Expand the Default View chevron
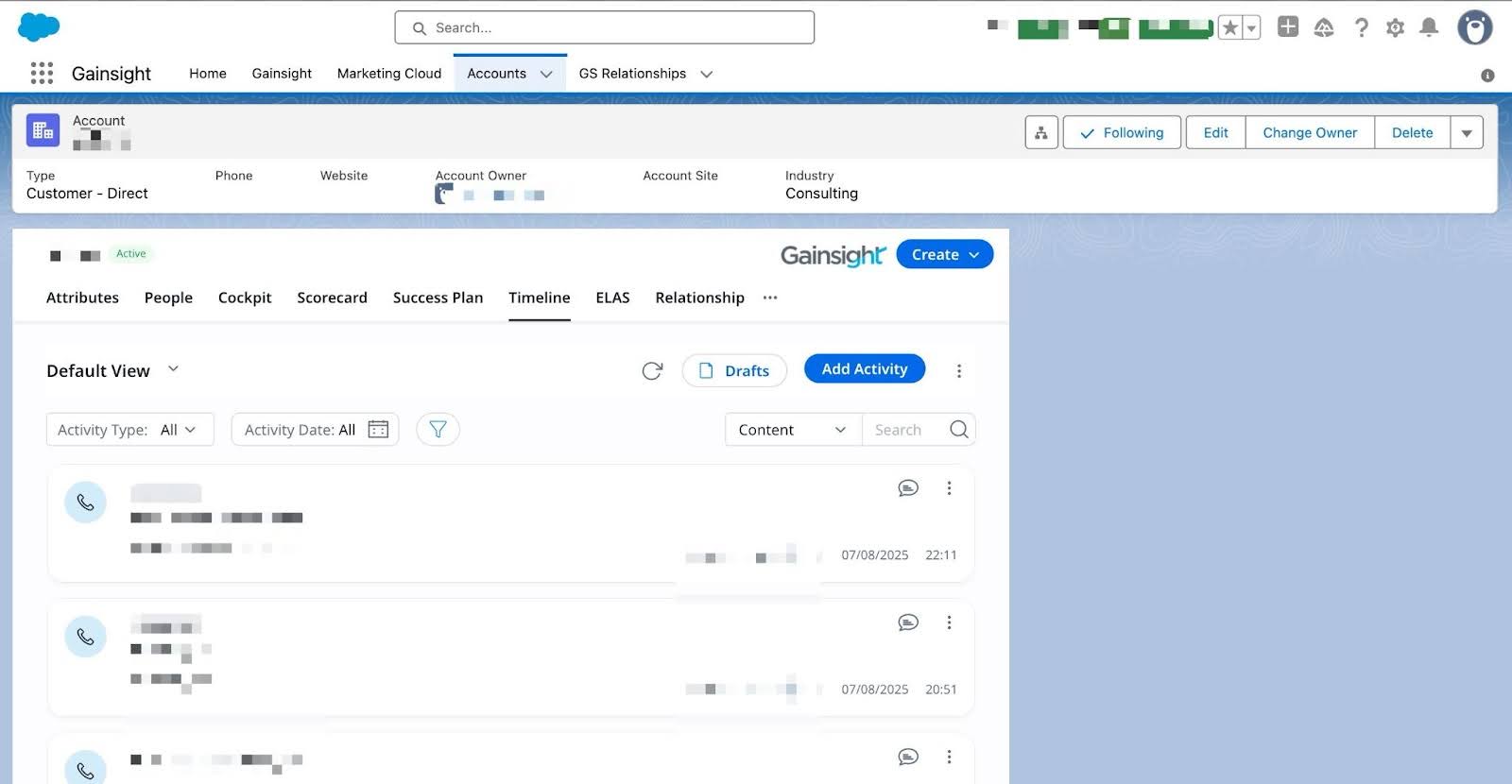1512x784 pixels. click(173, 369)
